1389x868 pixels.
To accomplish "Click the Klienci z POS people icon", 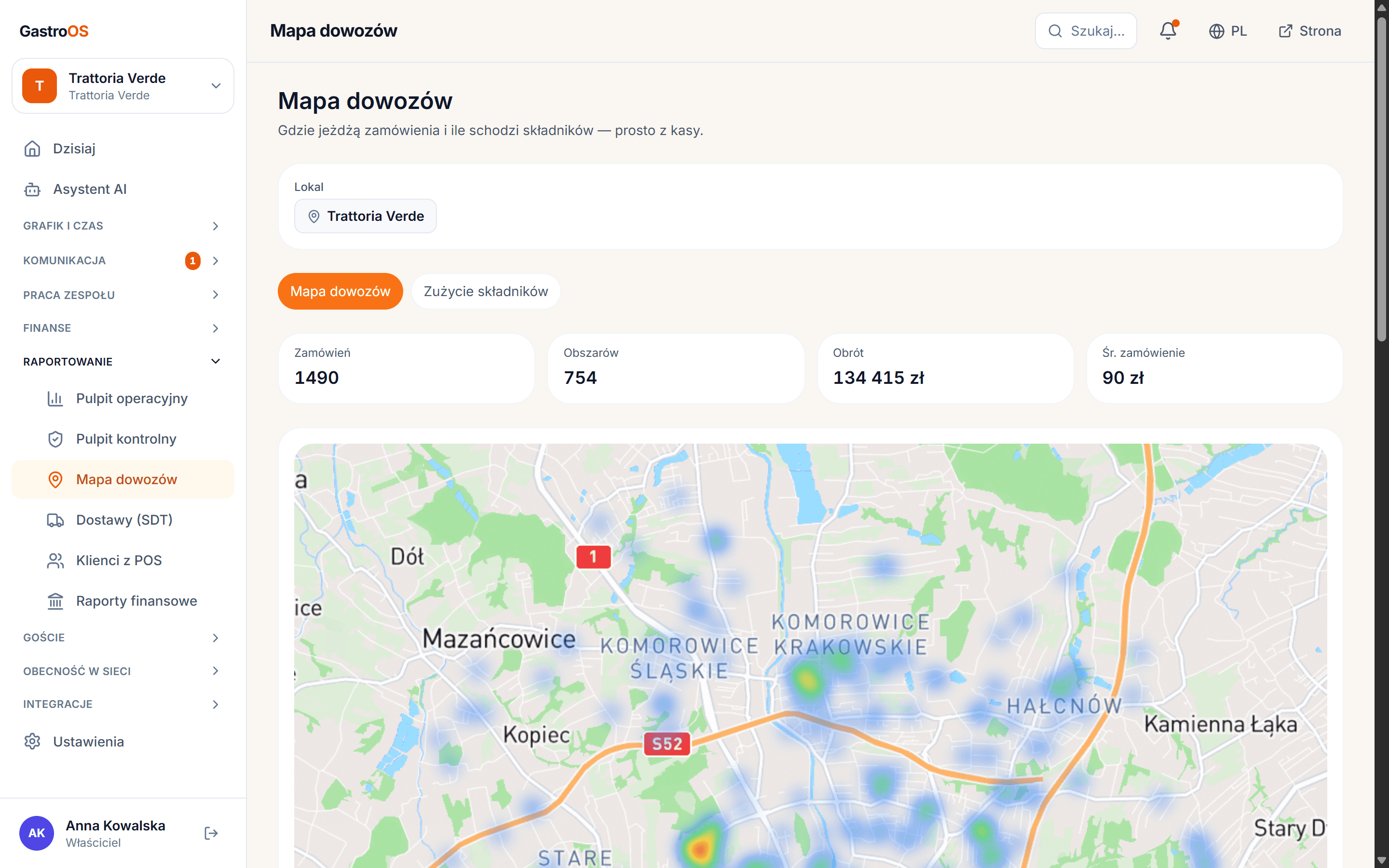I will [x=55, y=560].
